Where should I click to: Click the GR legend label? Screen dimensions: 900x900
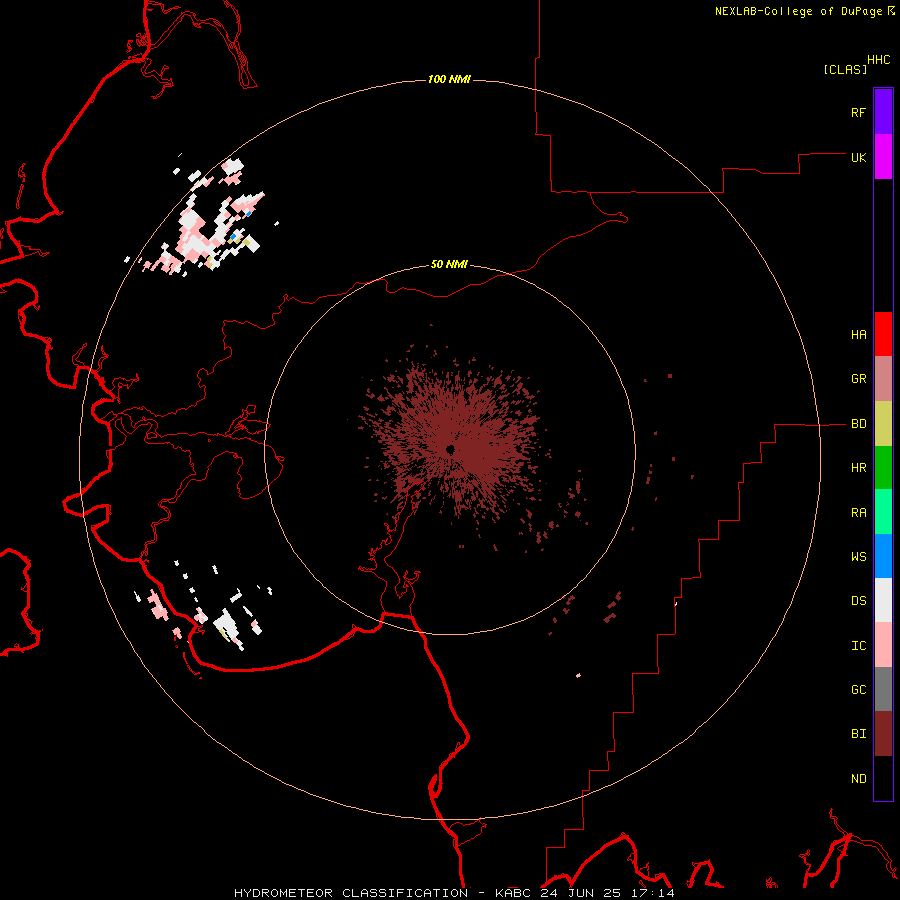pyautogui.click(x=858, y=379)
